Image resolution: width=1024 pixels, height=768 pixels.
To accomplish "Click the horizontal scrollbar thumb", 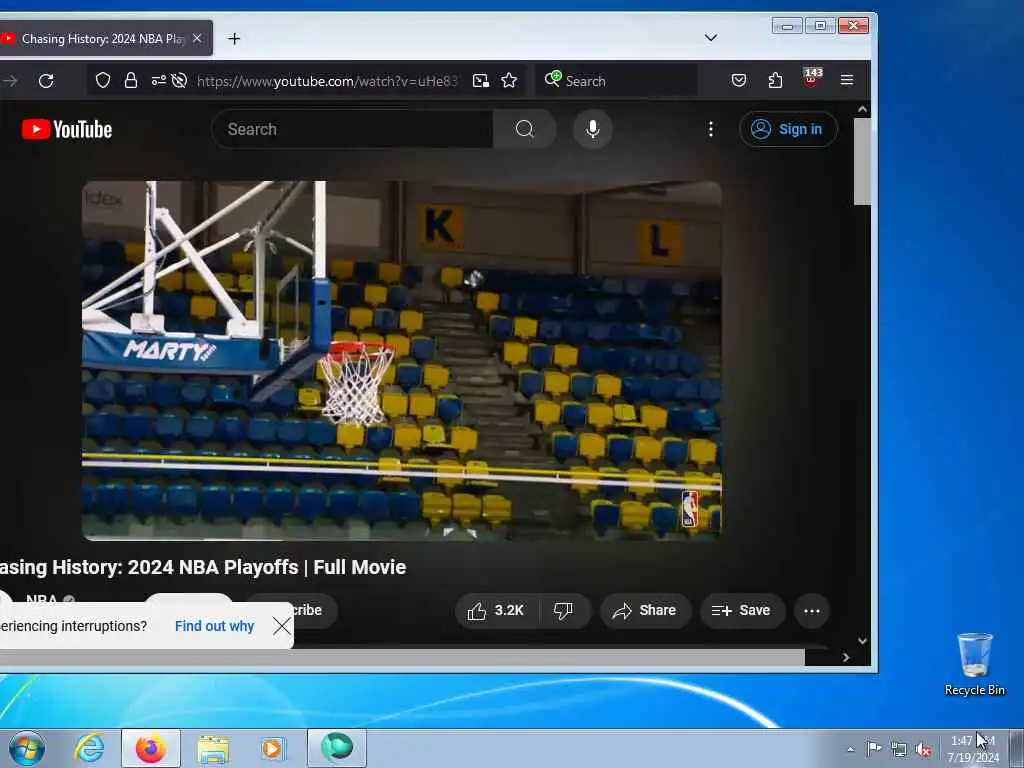I will pyautogui.click(x=402, y=658).
